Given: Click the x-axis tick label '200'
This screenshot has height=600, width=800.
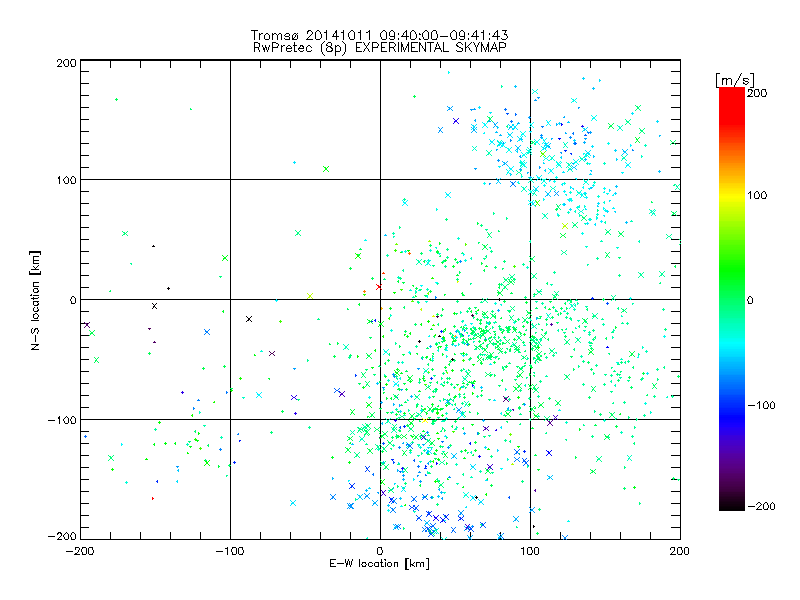Looking at the screenshot, I should click(680, 551).
